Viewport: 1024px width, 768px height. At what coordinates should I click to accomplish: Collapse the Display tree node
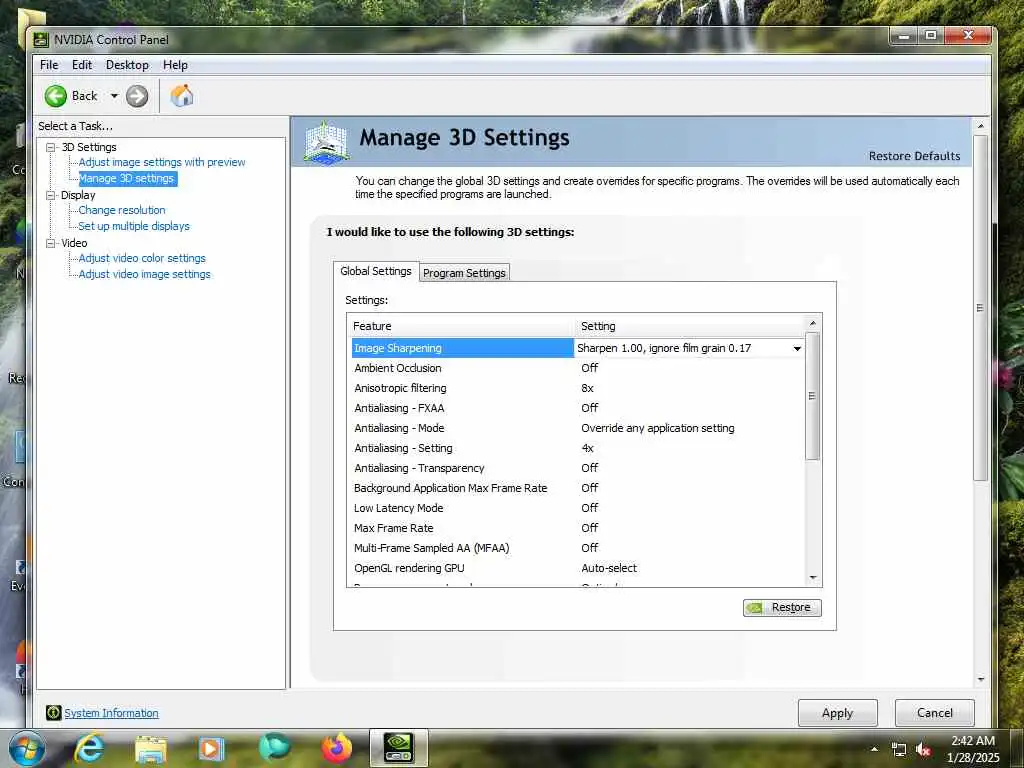pyautogui.click(x=50, y=195)
